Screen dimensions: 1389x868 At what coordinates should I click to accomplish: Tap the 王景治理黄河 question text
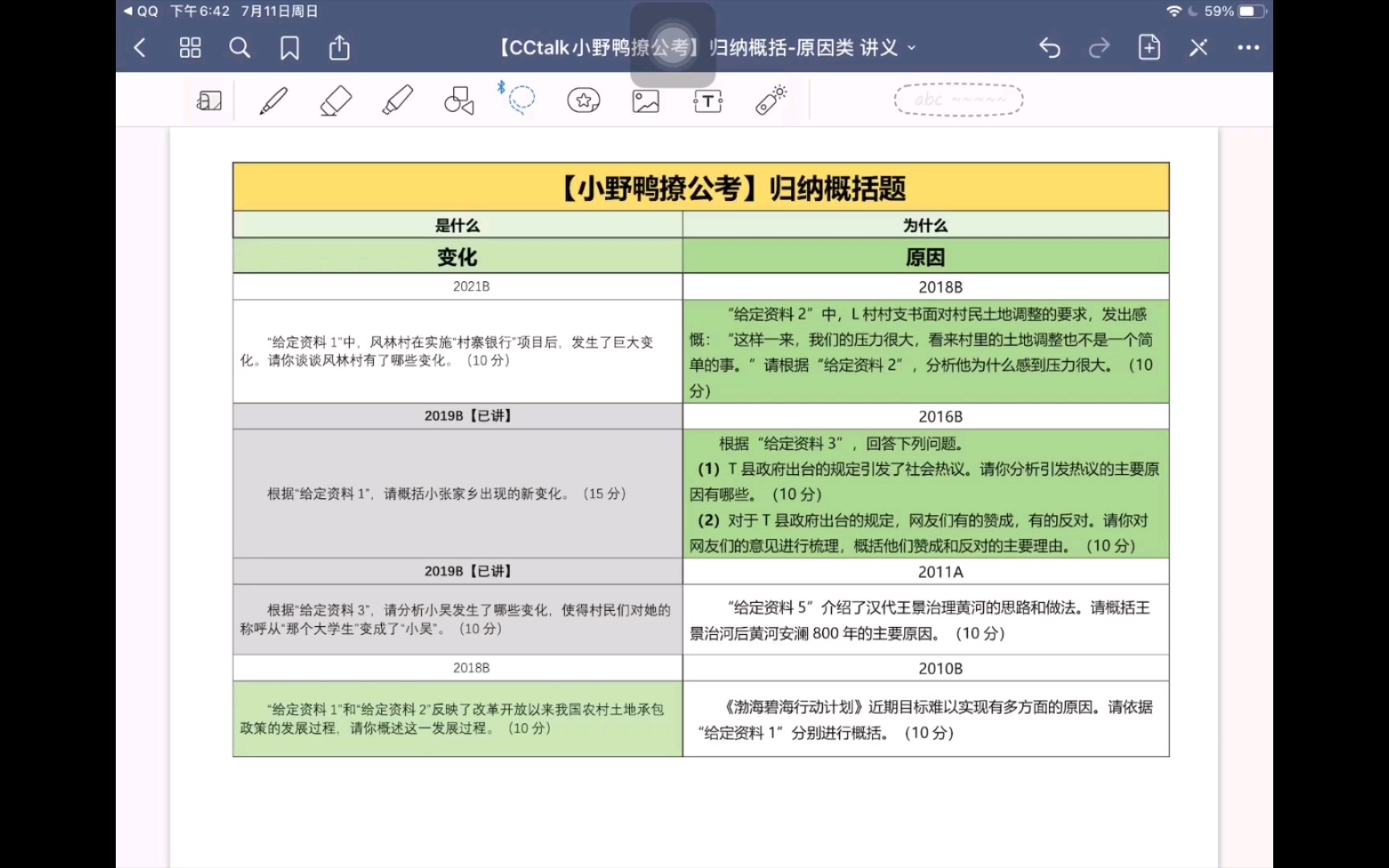pos(920,620)
